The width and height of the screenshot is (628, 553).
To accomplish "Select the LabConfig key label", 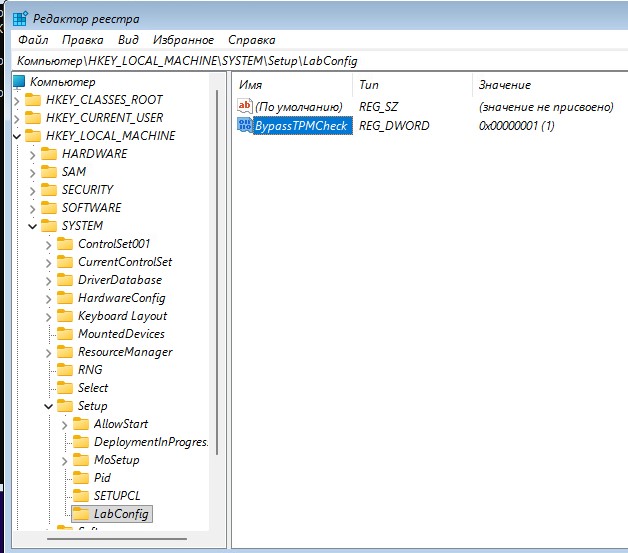I will coord(121,514).
